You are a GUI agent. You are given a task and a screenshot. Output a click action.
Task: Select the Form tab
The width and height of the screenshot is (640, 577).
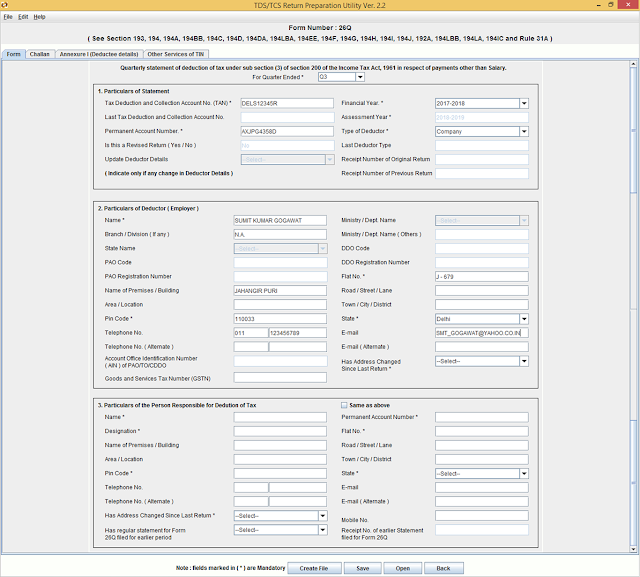[x=13, y=54]
